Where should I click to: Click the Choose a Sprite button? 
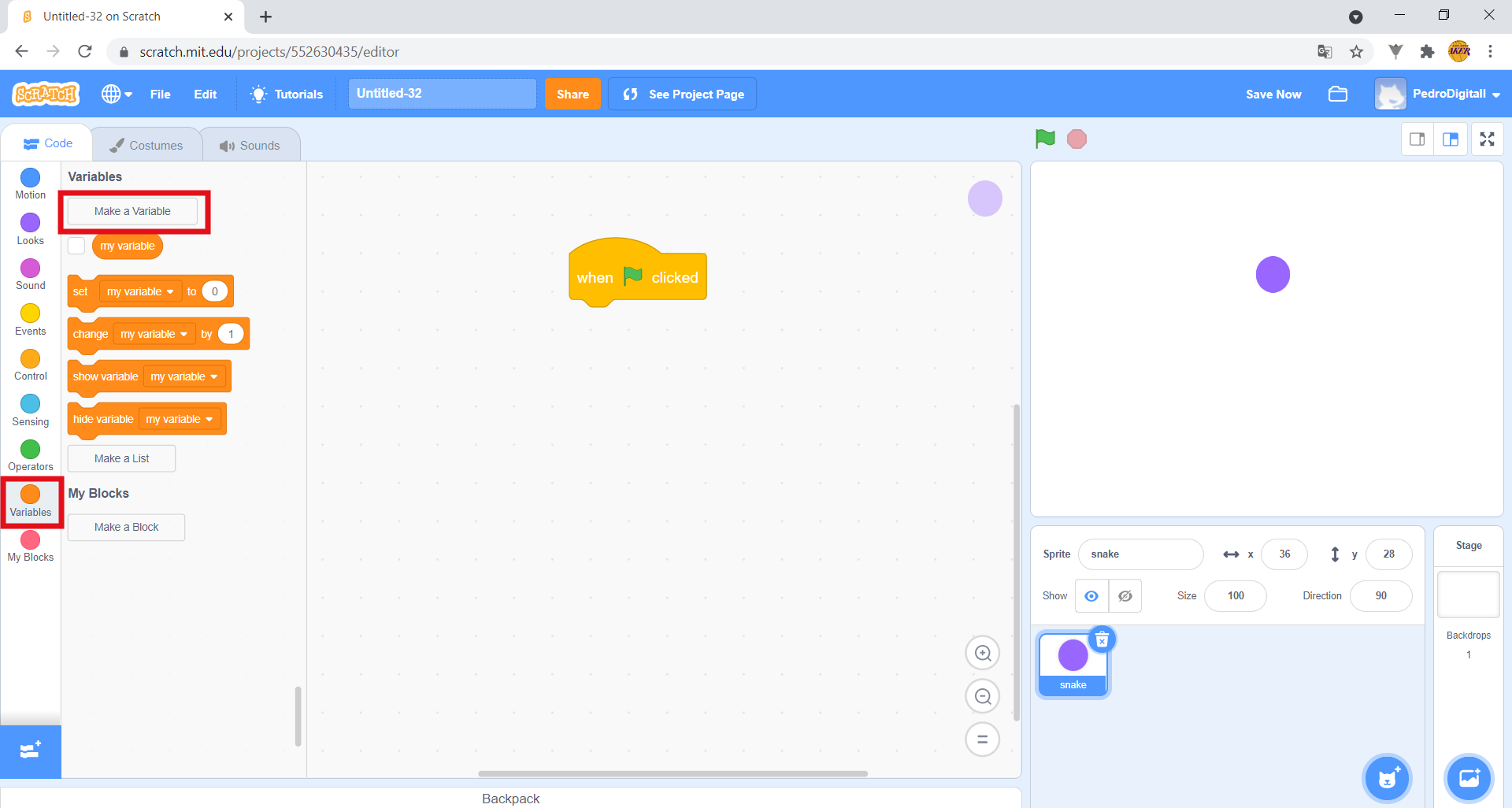(1388, 779)
